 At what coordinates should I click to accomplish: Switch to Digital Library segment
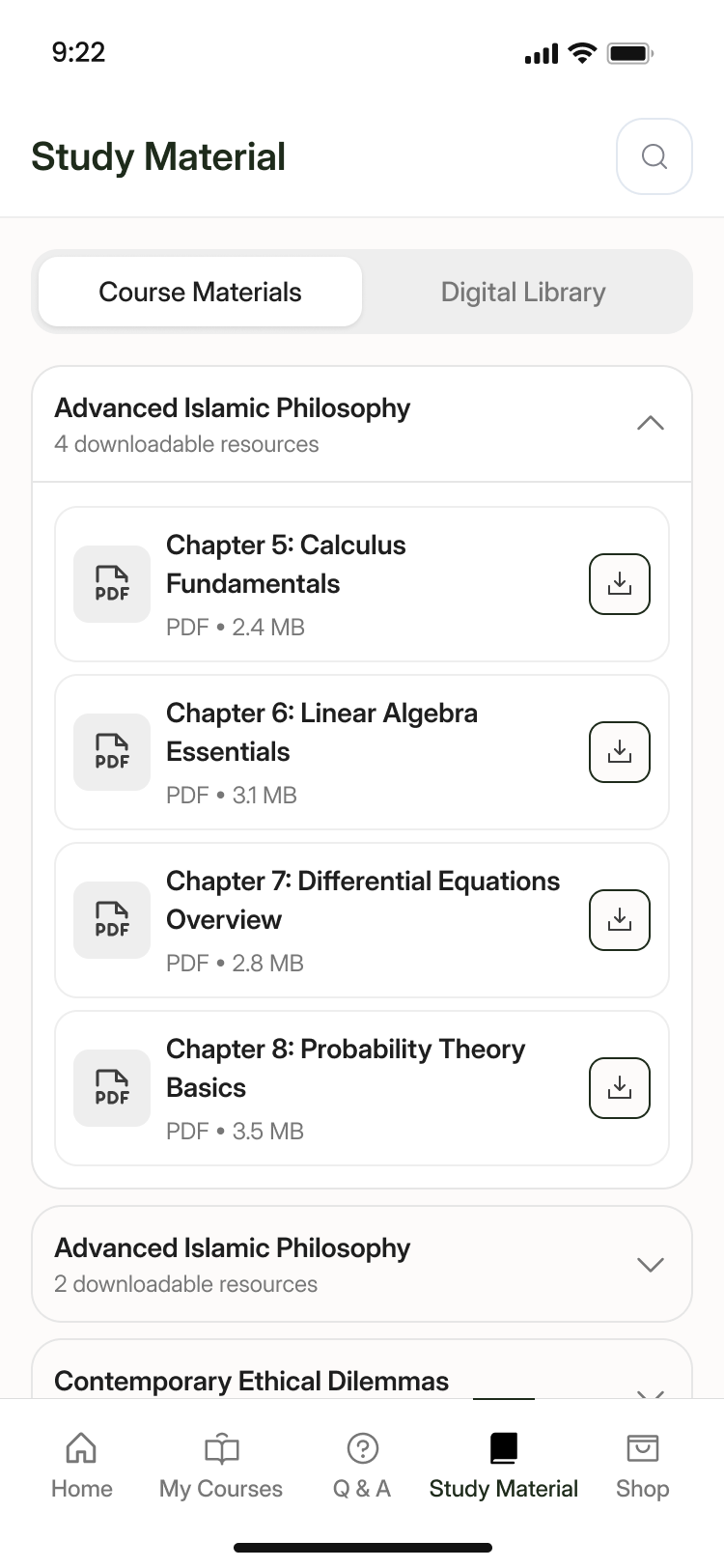523,292
